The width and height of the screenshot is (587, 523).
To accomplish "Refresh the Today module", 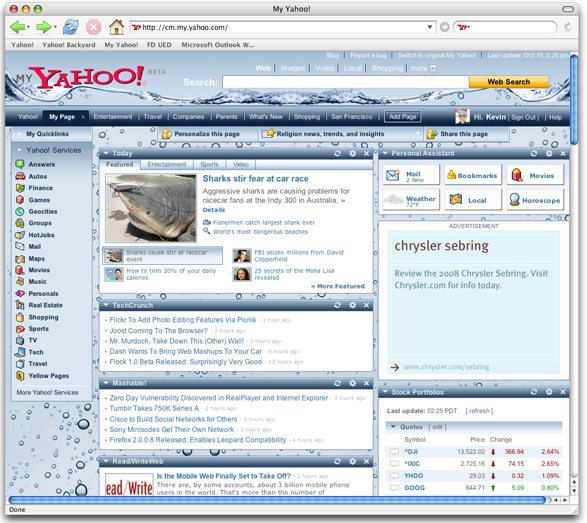I will [337, 153].
